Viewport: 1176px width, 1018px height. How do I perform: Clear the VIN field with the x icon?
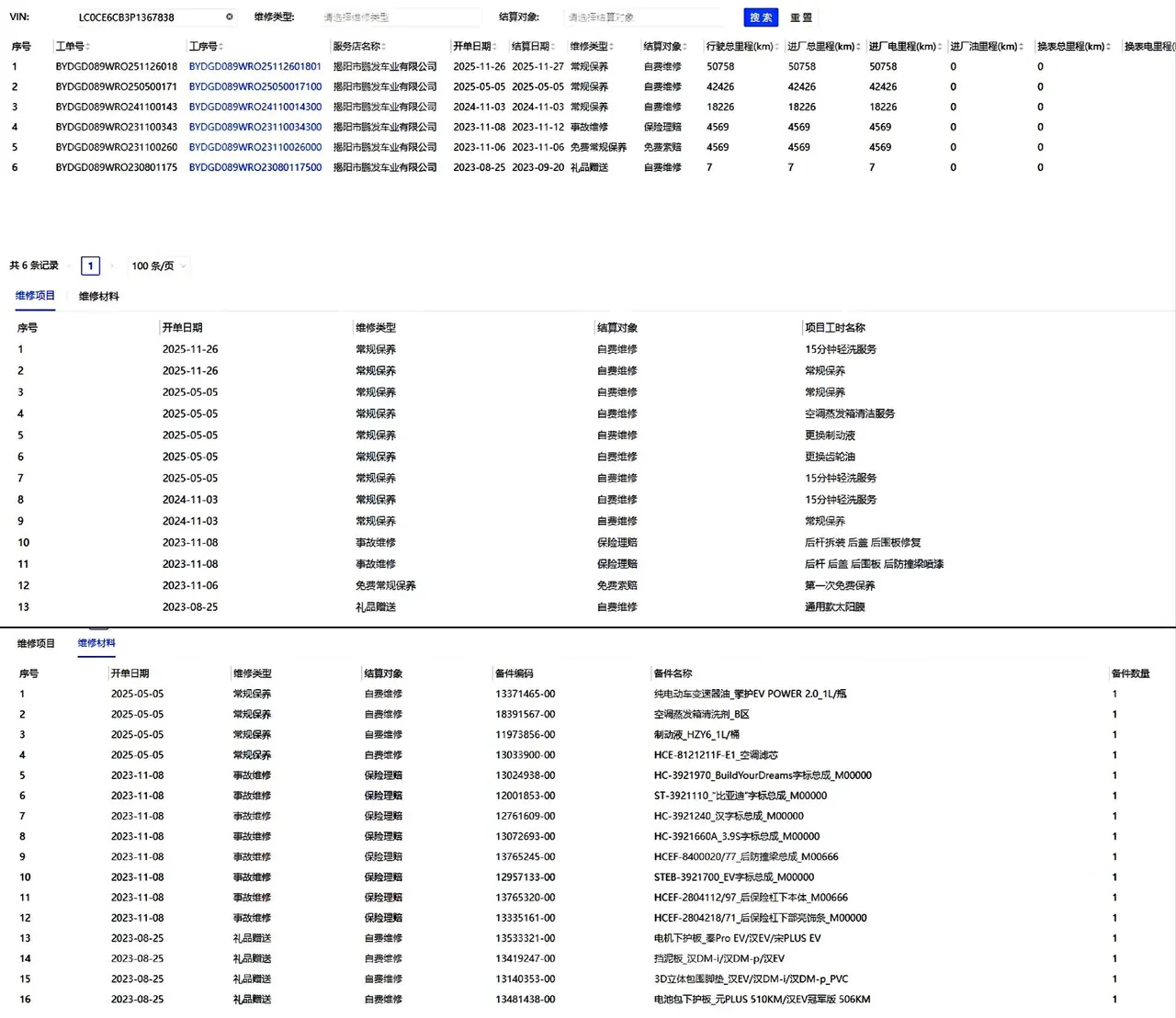[229, 17]
